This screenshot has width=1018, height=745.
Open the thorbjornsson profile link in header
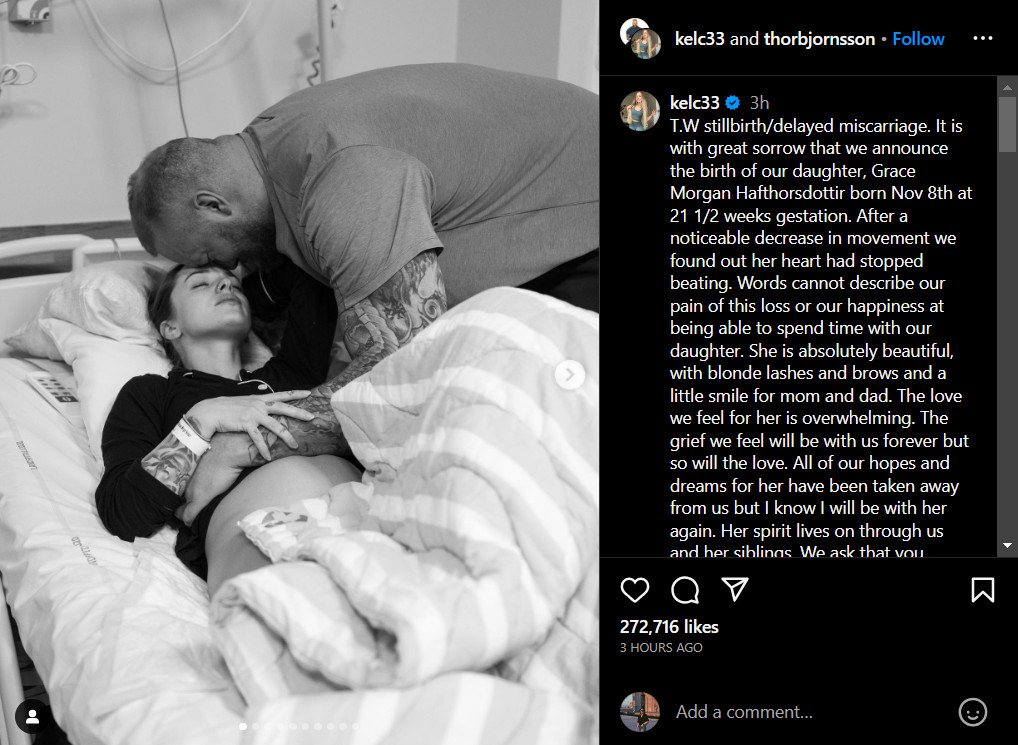coord(819,39)
